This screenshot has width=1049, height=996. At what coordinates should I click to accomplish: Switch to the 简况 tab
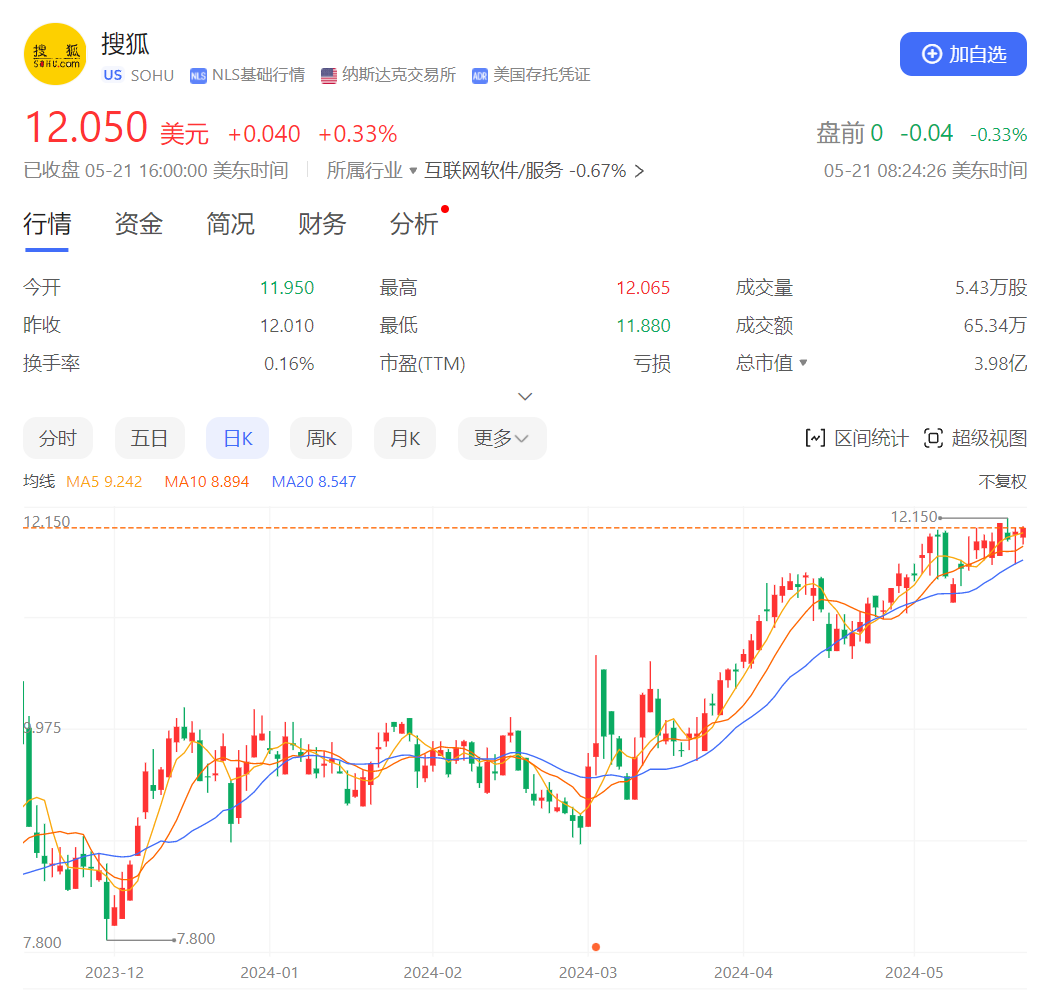click(x=230, y=224)
